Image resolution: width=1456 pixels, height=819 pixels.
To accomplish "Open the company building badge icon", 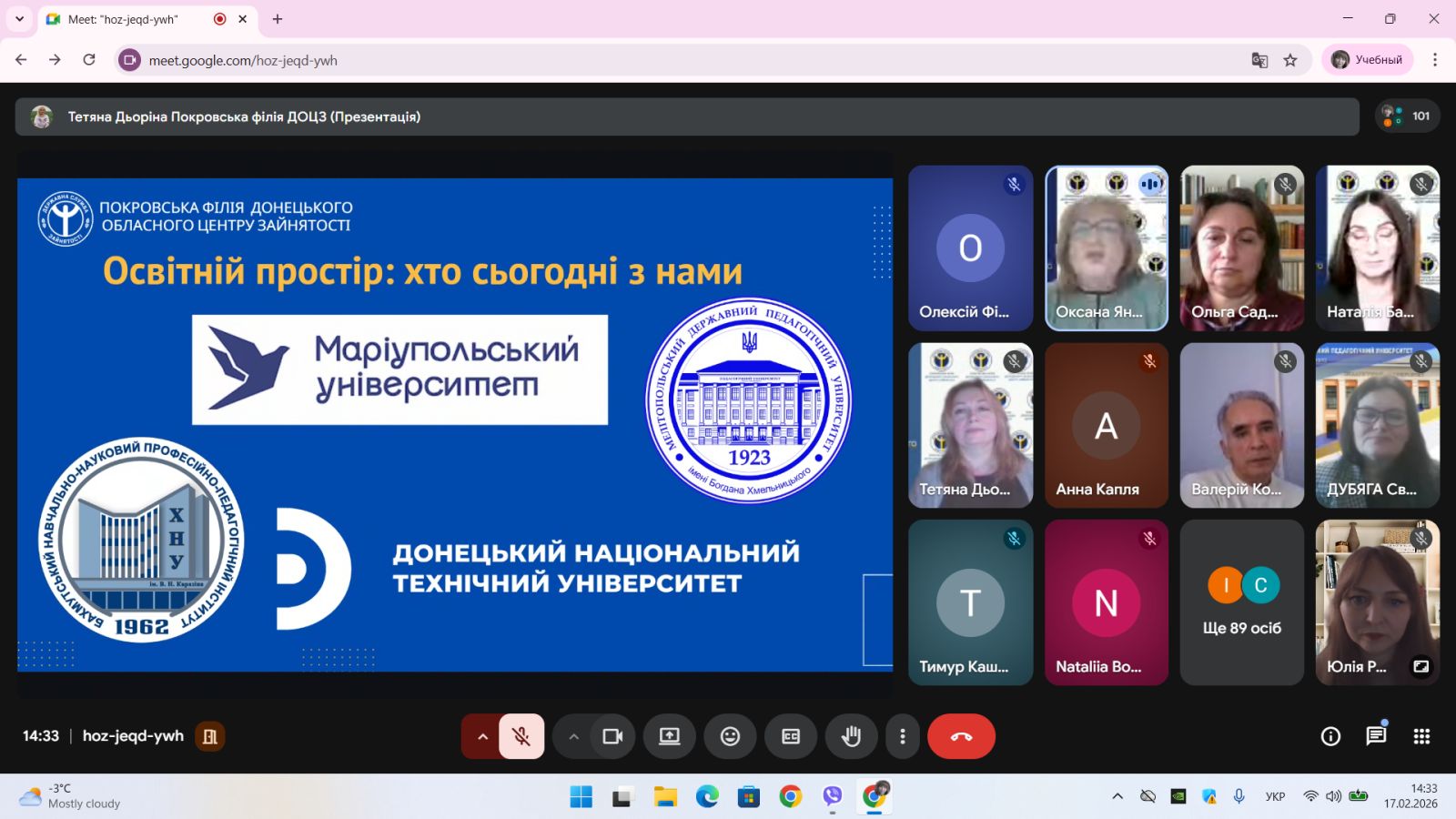I will 210,736.
